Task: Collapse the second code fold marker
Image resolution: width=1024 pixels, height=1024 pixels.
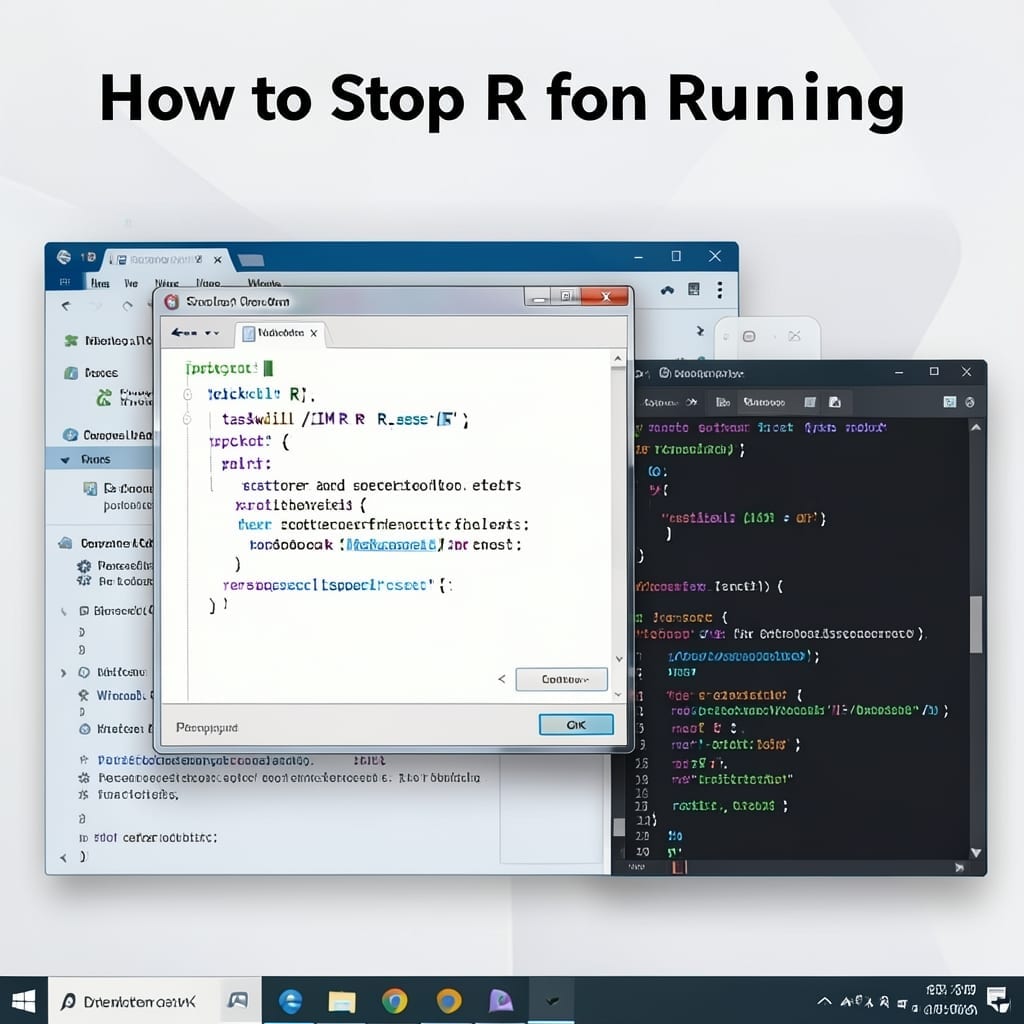Action: [187, 419]
